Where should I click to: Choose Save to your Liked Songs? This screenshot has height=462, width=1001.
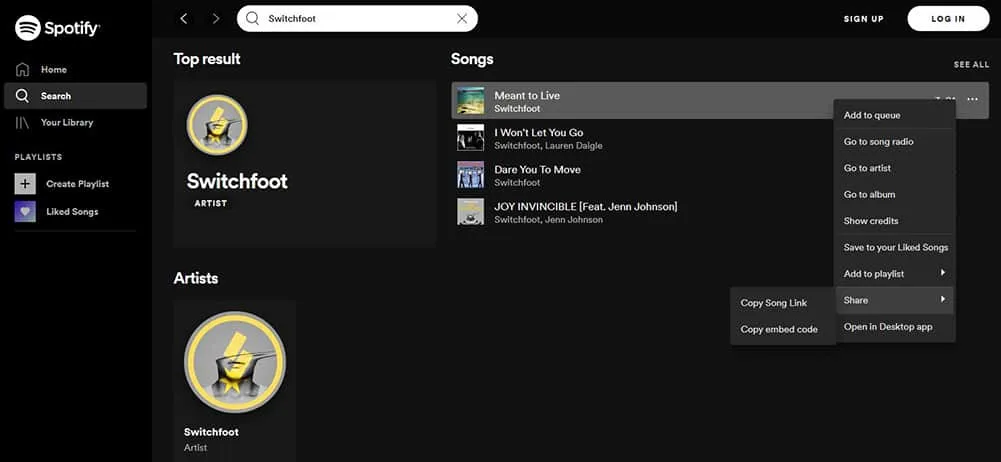coord(894,248)
